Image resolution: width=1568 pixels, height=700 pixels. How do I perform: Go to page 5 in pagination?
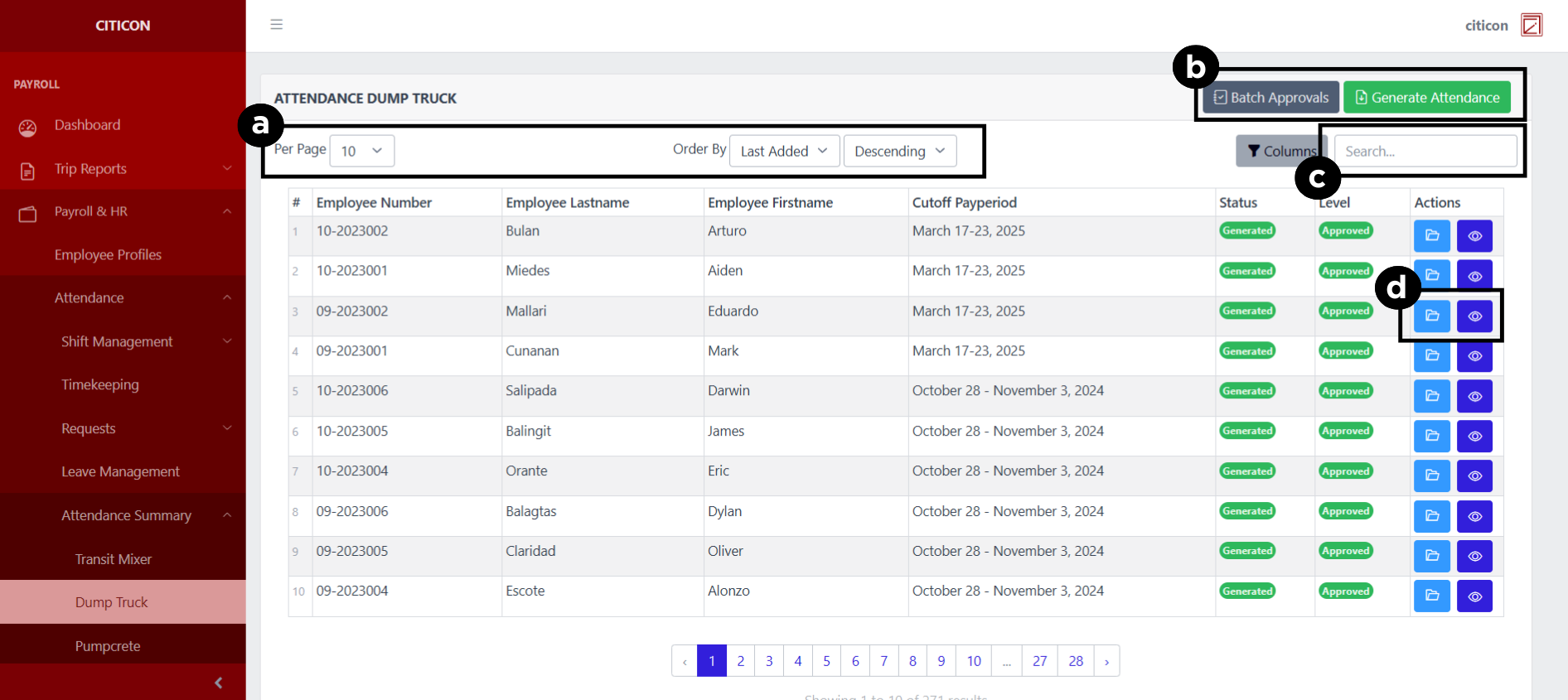[x=826, y=661]
